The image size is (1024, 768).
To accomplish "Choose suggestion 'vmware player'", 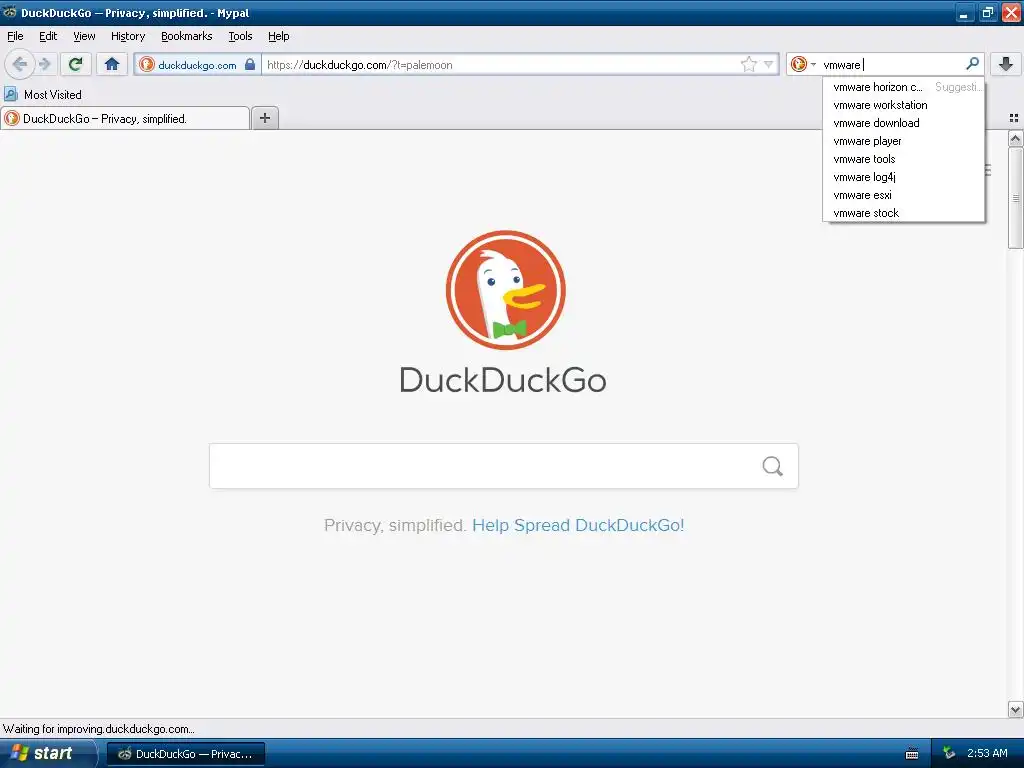I will coord(903,141).
